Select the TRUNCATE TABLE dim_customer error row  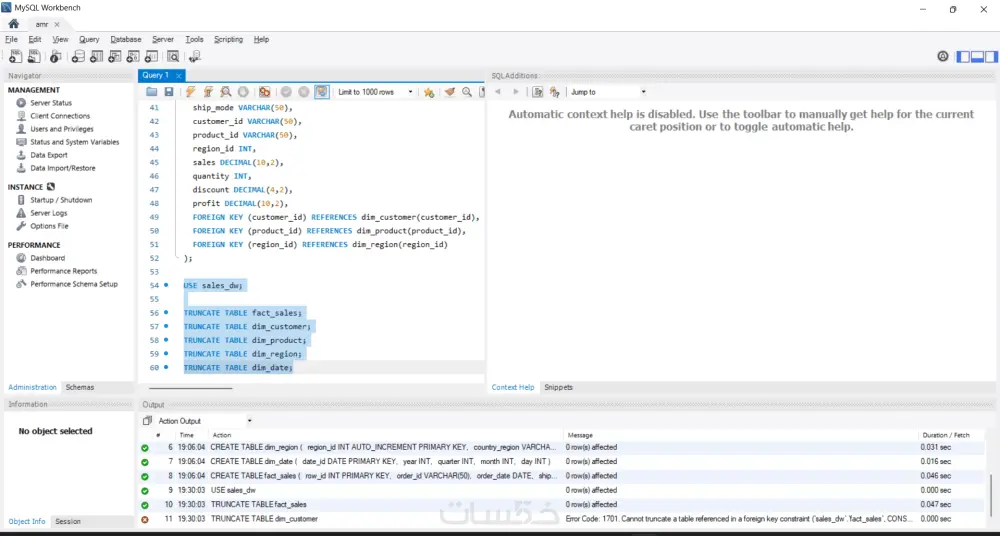(x=562, y=519)
